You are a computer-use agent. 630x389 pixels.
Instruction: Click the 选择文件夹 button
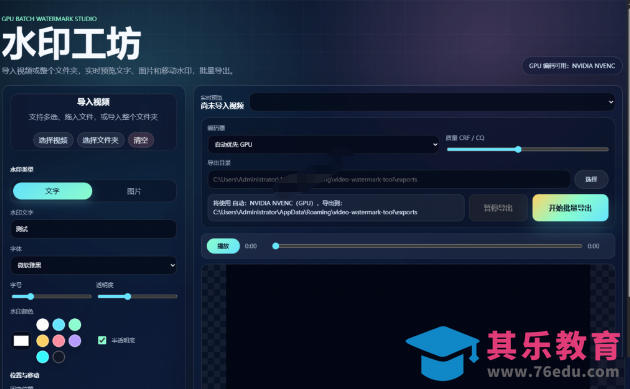coord(100,140)
